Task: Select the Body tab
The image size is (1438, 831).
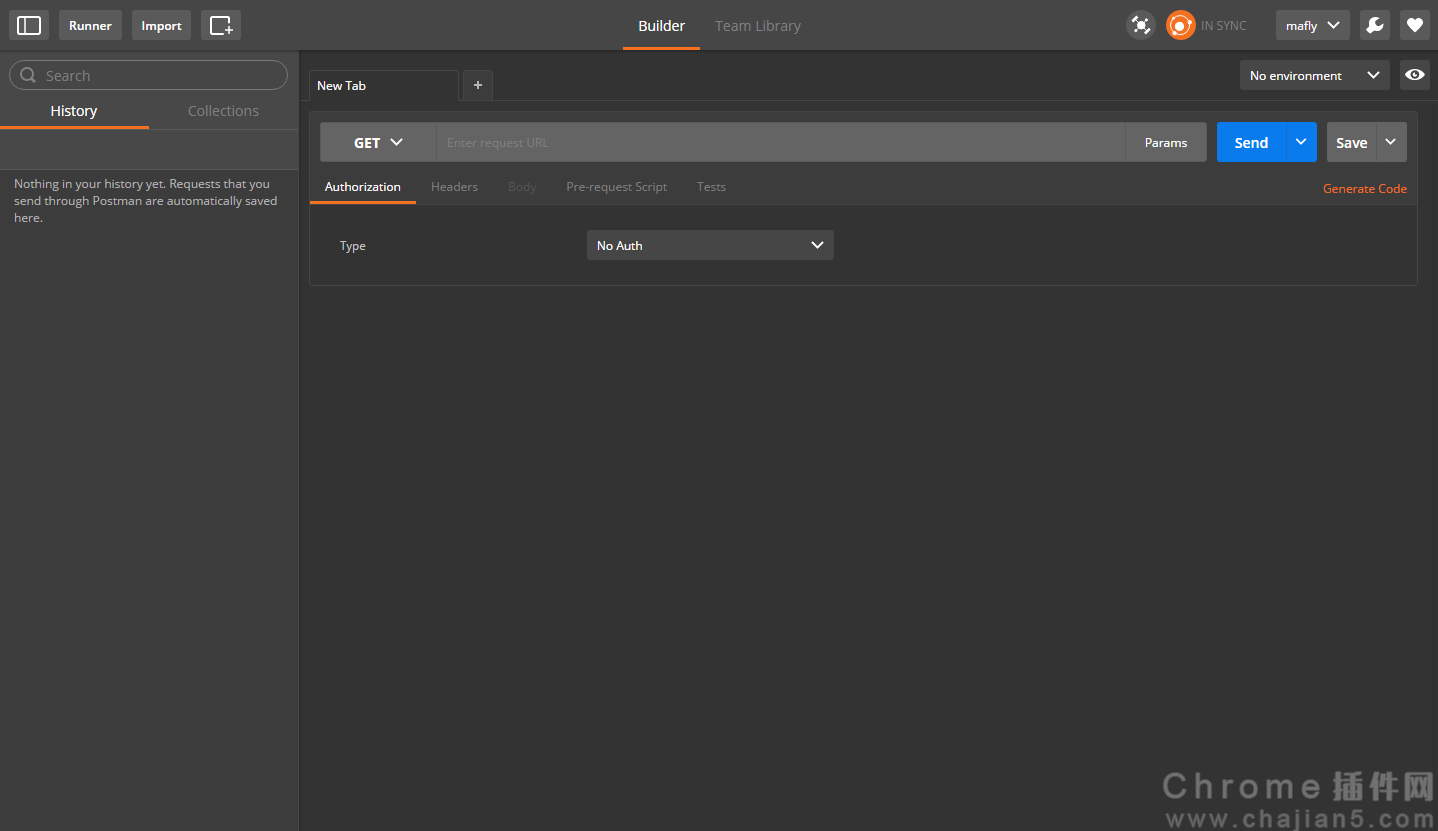Action: (522, 187)
